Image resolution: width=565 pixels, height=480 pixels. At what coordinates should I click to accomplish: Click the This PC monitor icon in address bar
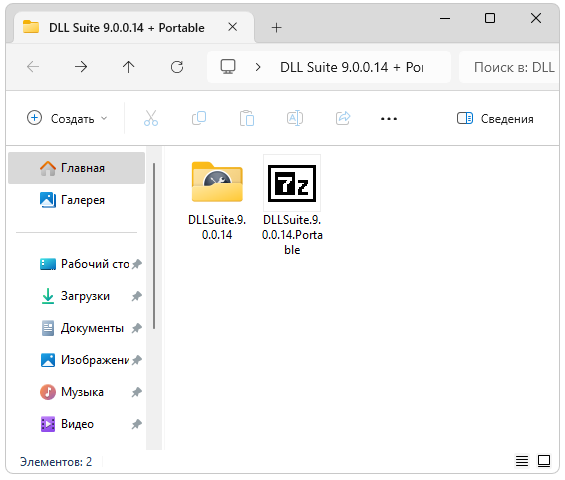228,67
